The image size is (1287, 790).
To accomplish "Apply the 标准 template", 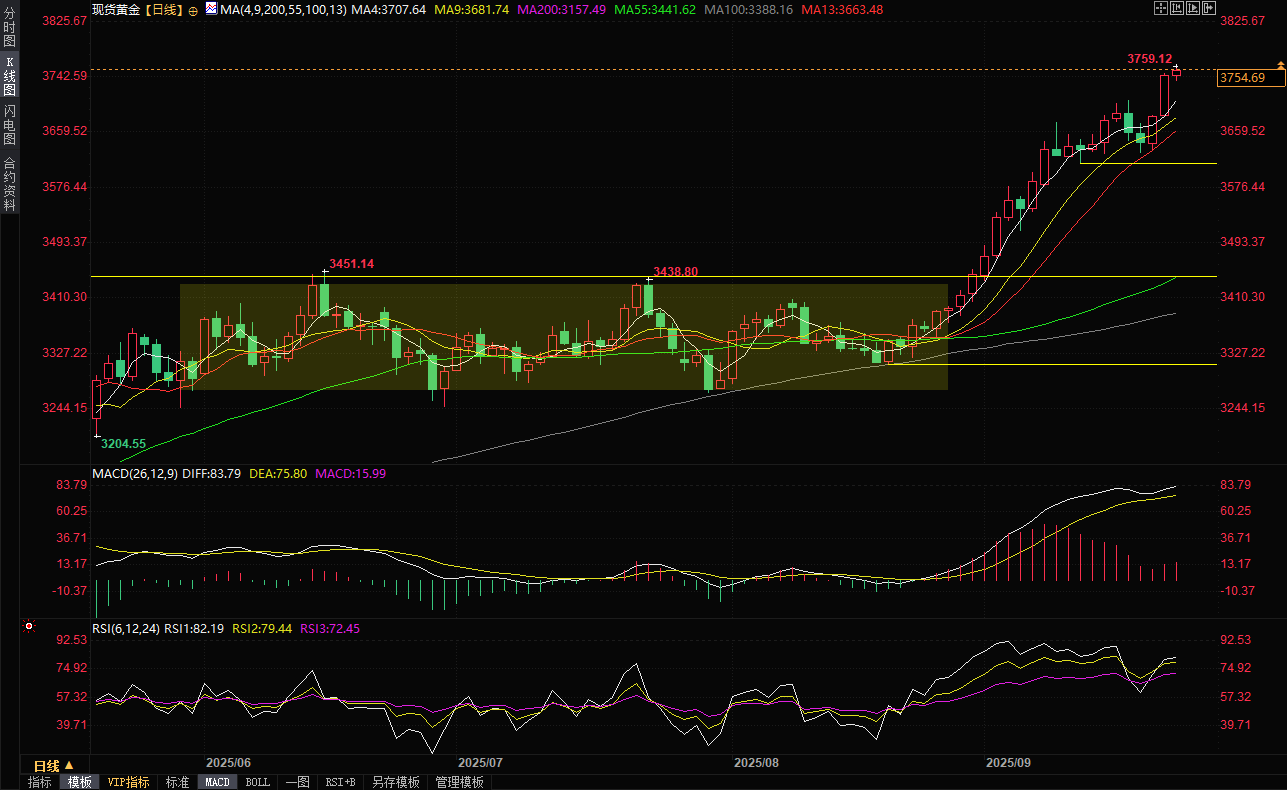I will point(177,782).
